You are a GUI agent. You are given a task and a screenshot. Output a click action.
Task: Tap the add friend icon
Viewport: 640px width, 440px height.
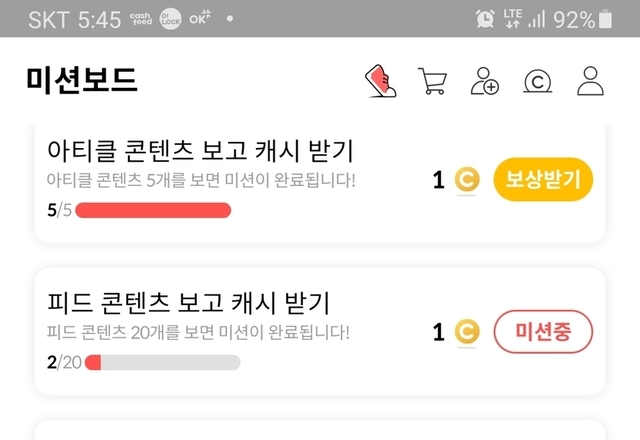pyautogui.click(x=485, y=82)
